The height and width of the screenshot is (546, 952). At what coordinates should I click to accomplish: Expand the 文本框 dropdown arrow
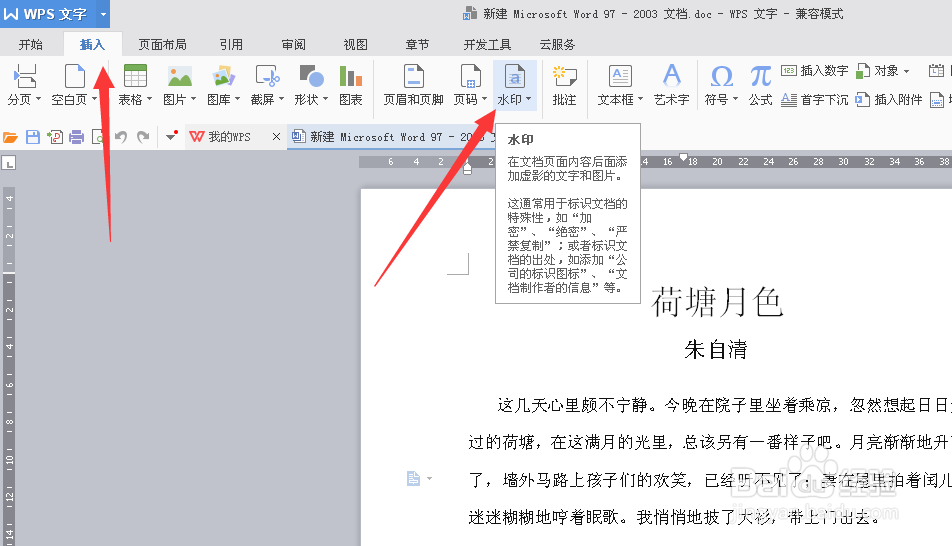(x=640, y=99)
